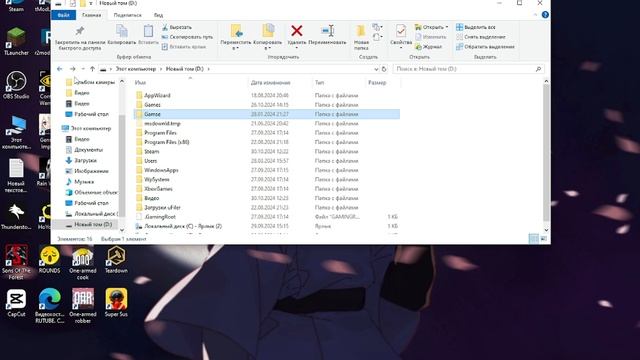Select the CapCut desktop icon
640x360 pixels.
coord(16,302)
